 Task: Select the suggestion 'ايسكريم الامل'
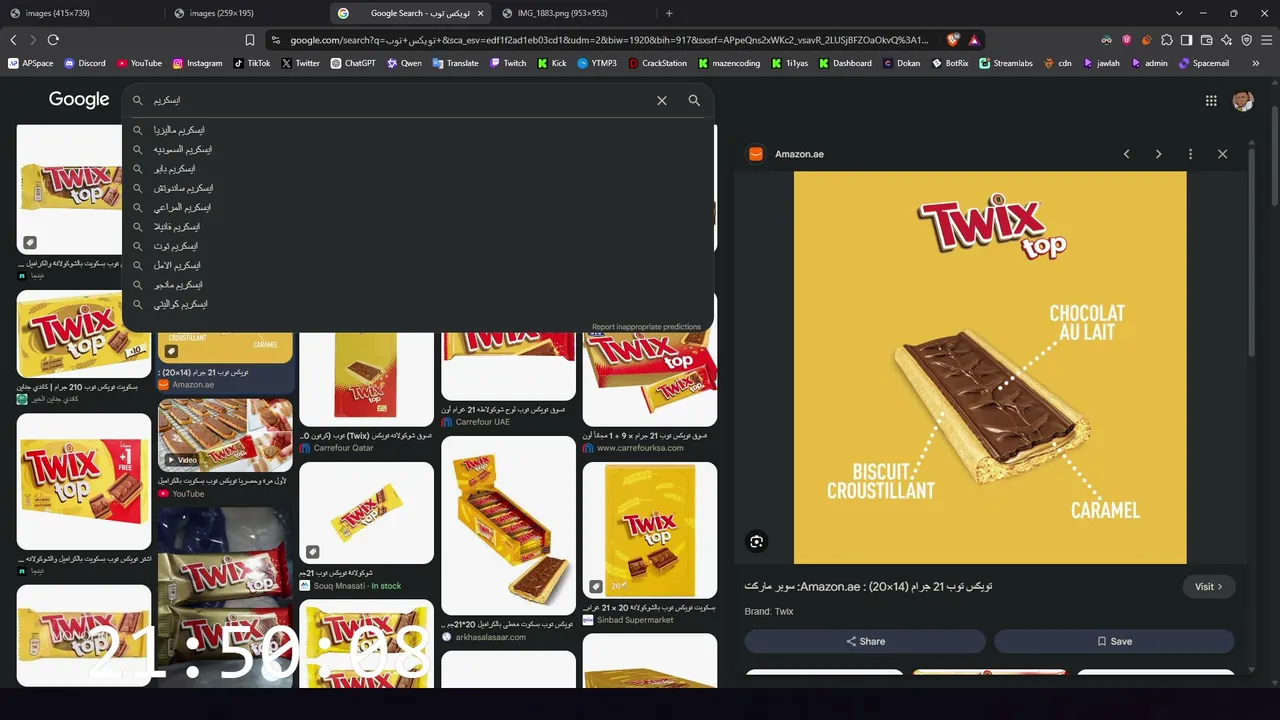pyautogui.click(x=418, y=265)
